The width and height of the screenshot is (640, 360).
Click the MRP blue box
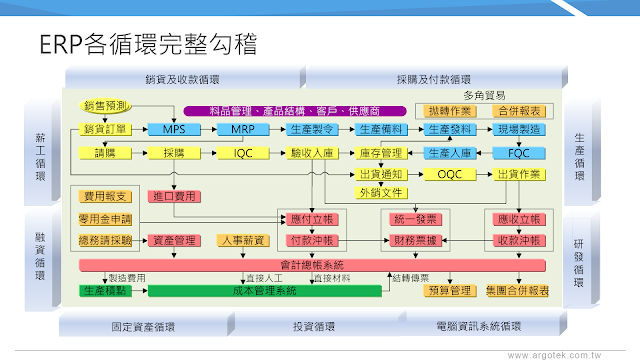point(243,129)
